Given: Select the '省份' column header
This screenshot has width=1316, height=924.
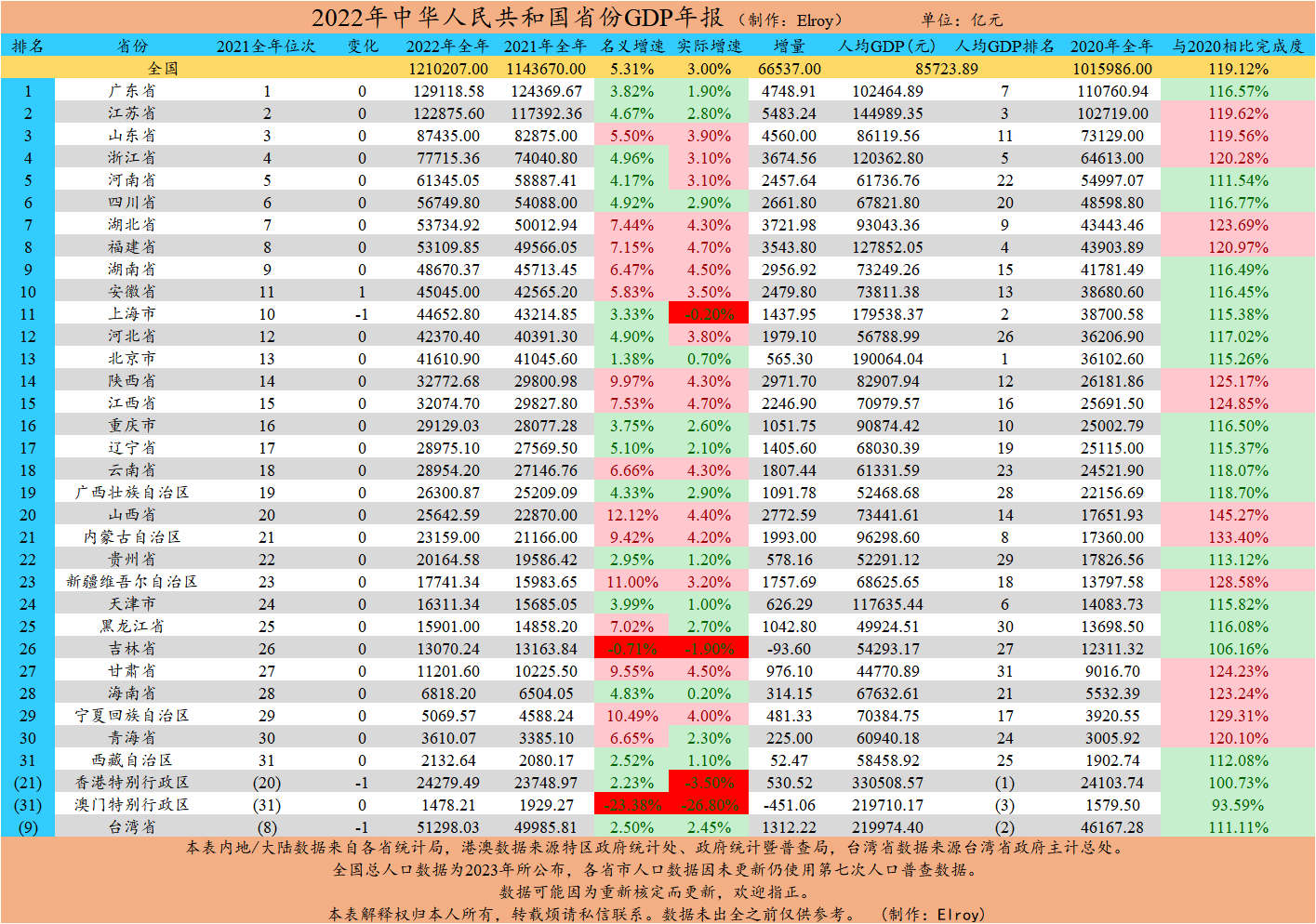Looking at the screenshot, I should coord(132,46).
